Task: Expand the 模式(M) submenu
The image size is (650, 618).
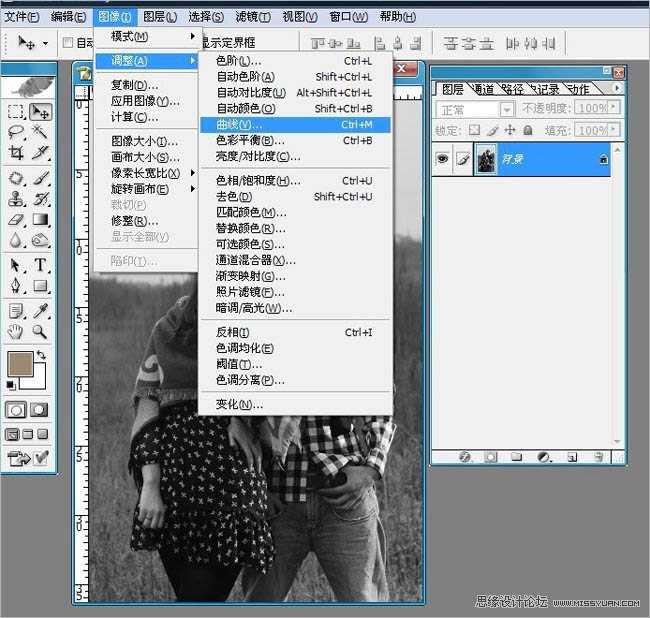Action: click(x=148, y=36)
